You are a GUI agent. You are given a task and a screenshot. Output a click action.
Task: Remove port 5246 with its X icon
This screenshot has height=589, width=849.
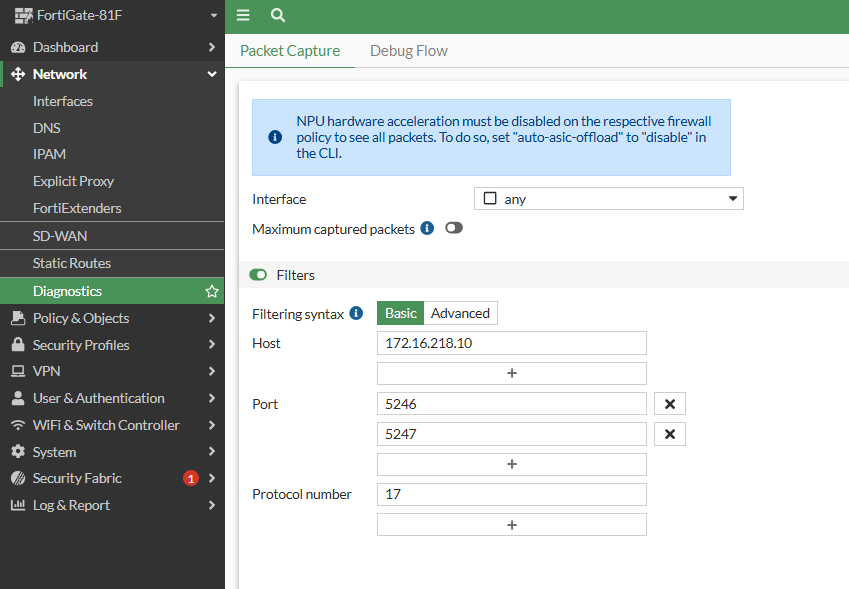coord(669,404)
